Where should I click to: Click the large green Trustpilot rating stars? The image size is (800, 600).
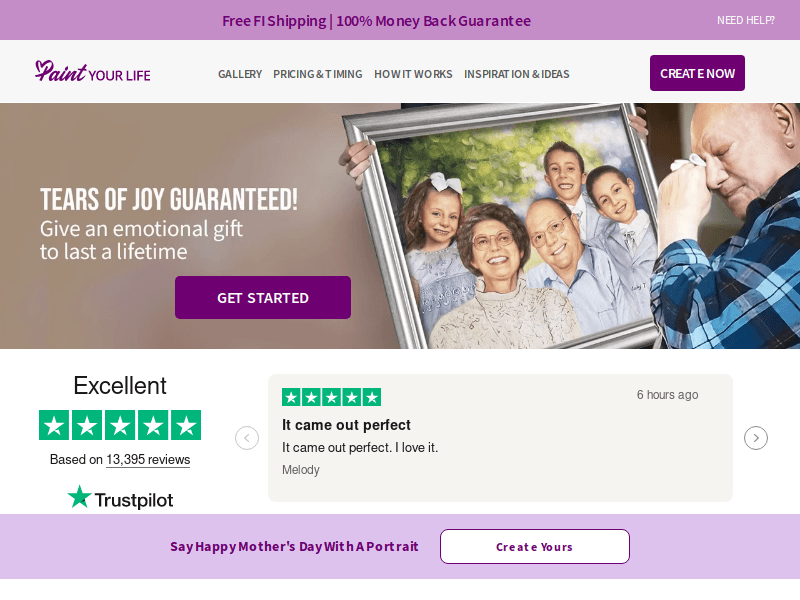pos(120,425)
